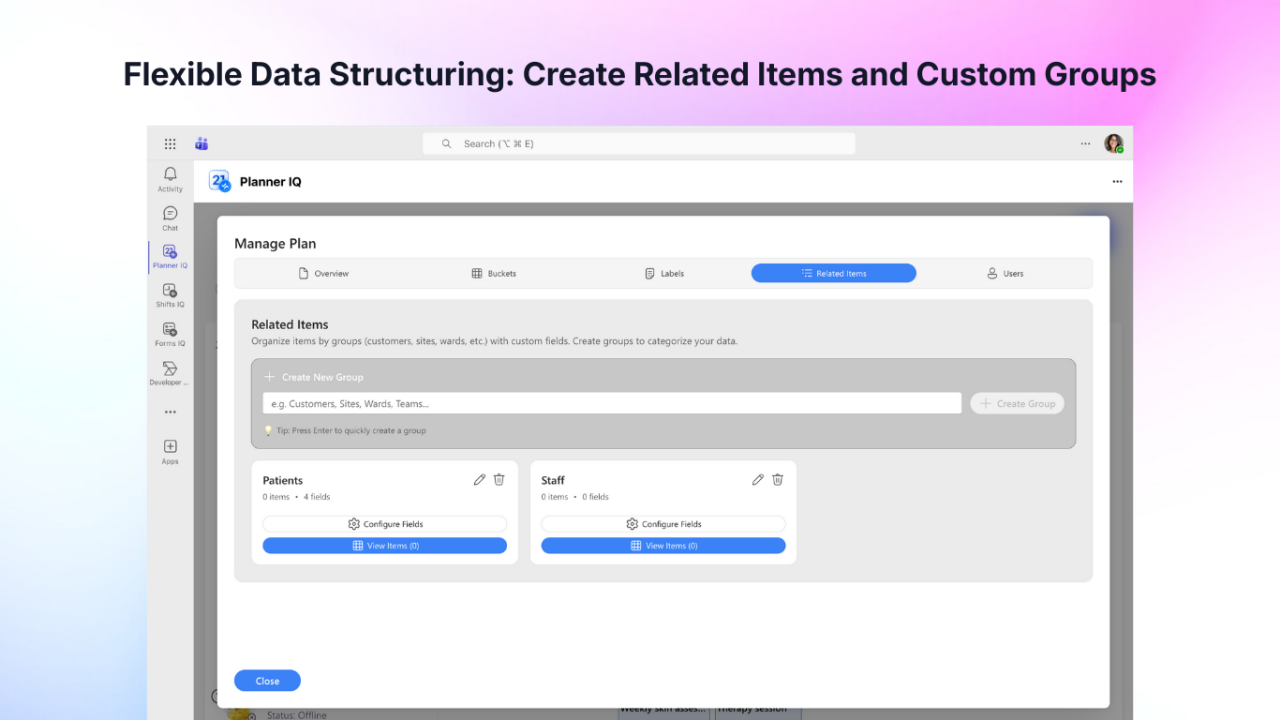Viewport: 1280px width, 720px height.
Task: Open Chat in the Teams sidebar
Action: click(x=170, y=219)
